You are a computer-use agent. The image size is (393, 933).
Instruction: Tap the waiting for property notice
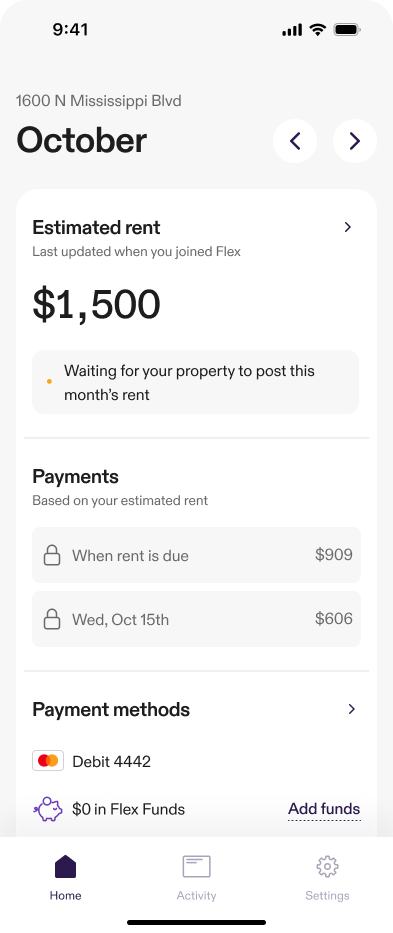point(195,382)
